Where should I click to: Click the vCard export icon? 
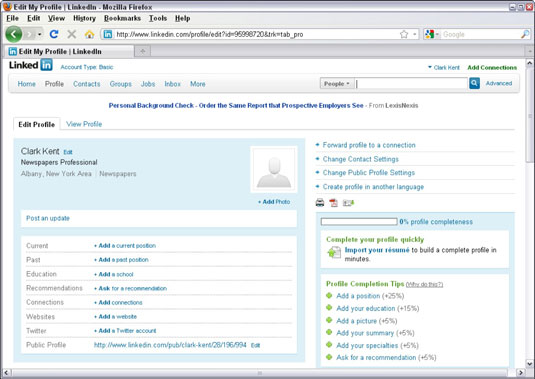(348, 203)
